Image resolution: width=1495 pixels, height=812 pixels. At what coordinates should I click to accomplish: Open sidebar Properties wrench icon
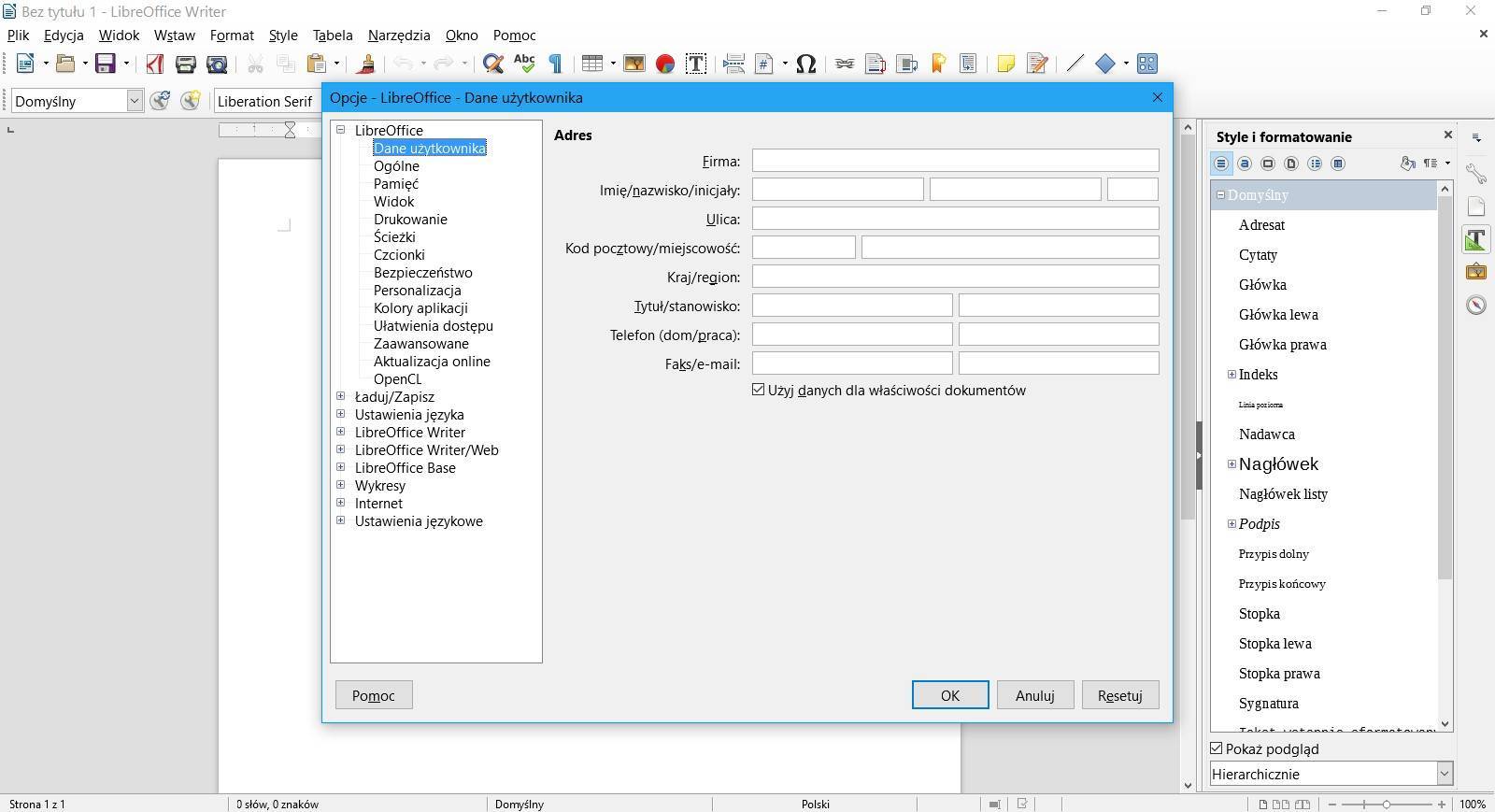click(1475, 174)
